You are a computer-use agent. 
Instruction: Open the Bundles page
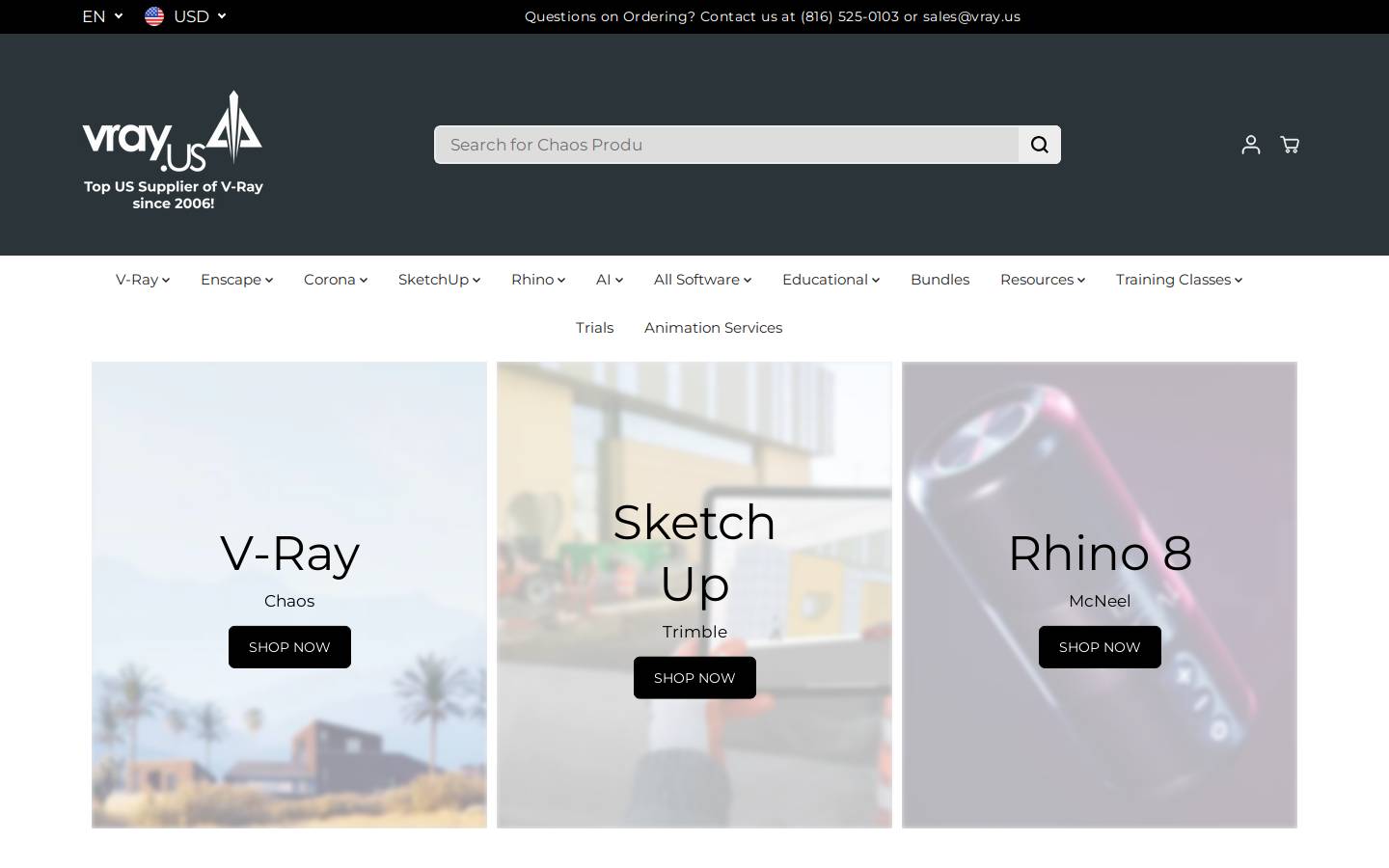[940, 280]
